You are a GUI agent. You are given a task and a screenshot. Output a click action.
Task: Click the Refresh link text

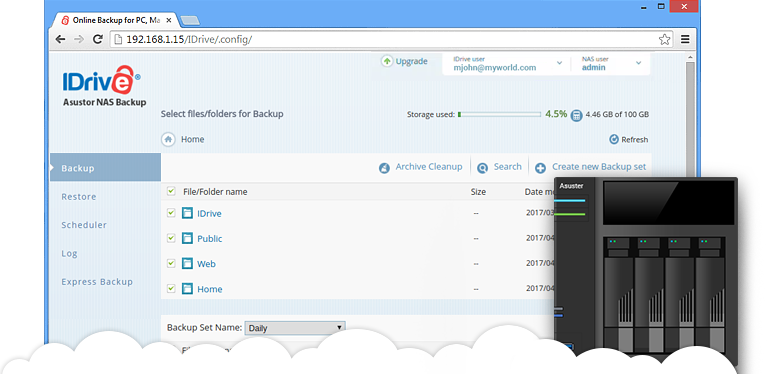tap(635, 140)
